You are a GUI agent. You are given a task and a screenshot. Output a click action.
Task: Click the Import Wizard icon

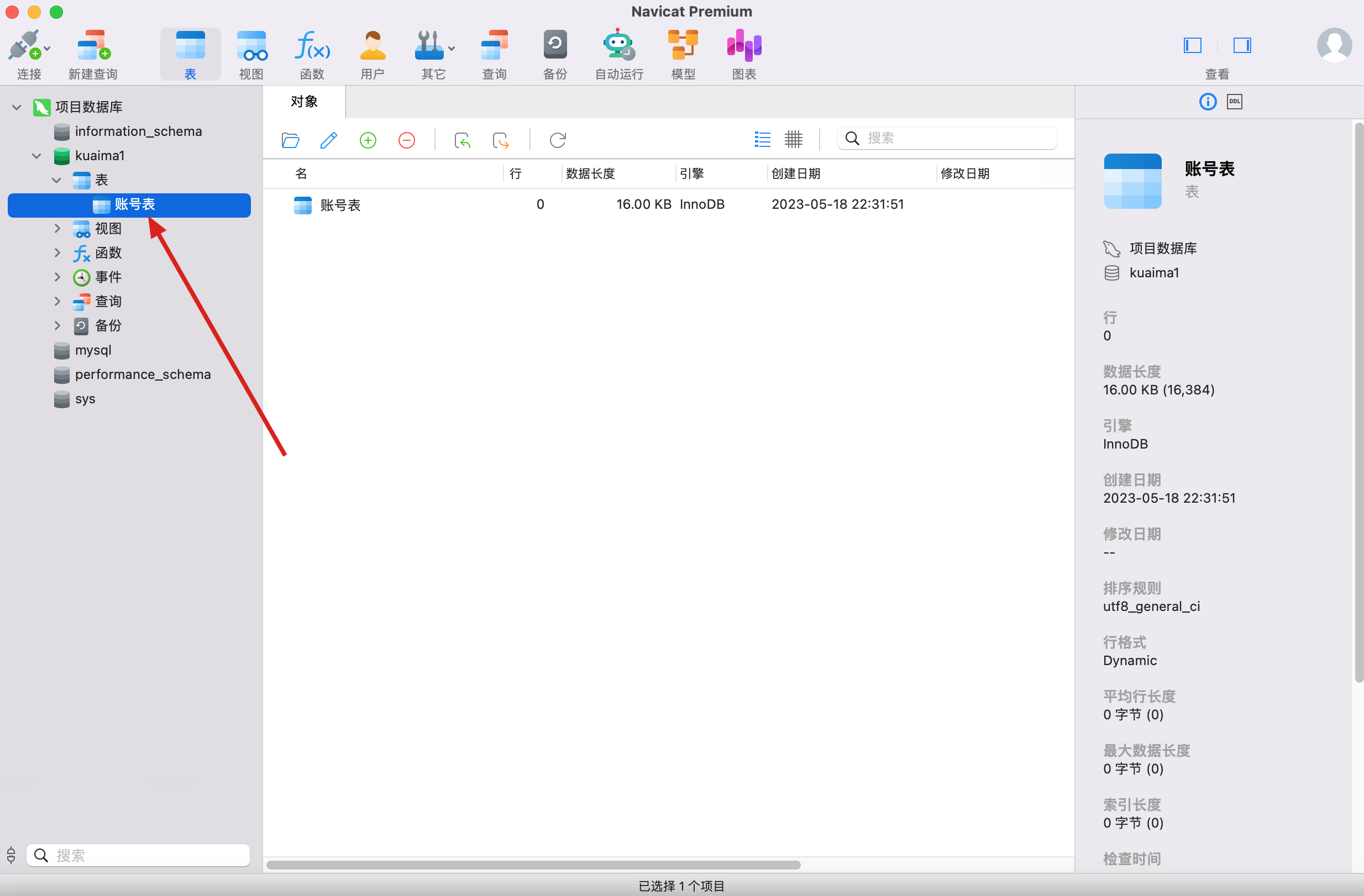[x=462, y=140]
